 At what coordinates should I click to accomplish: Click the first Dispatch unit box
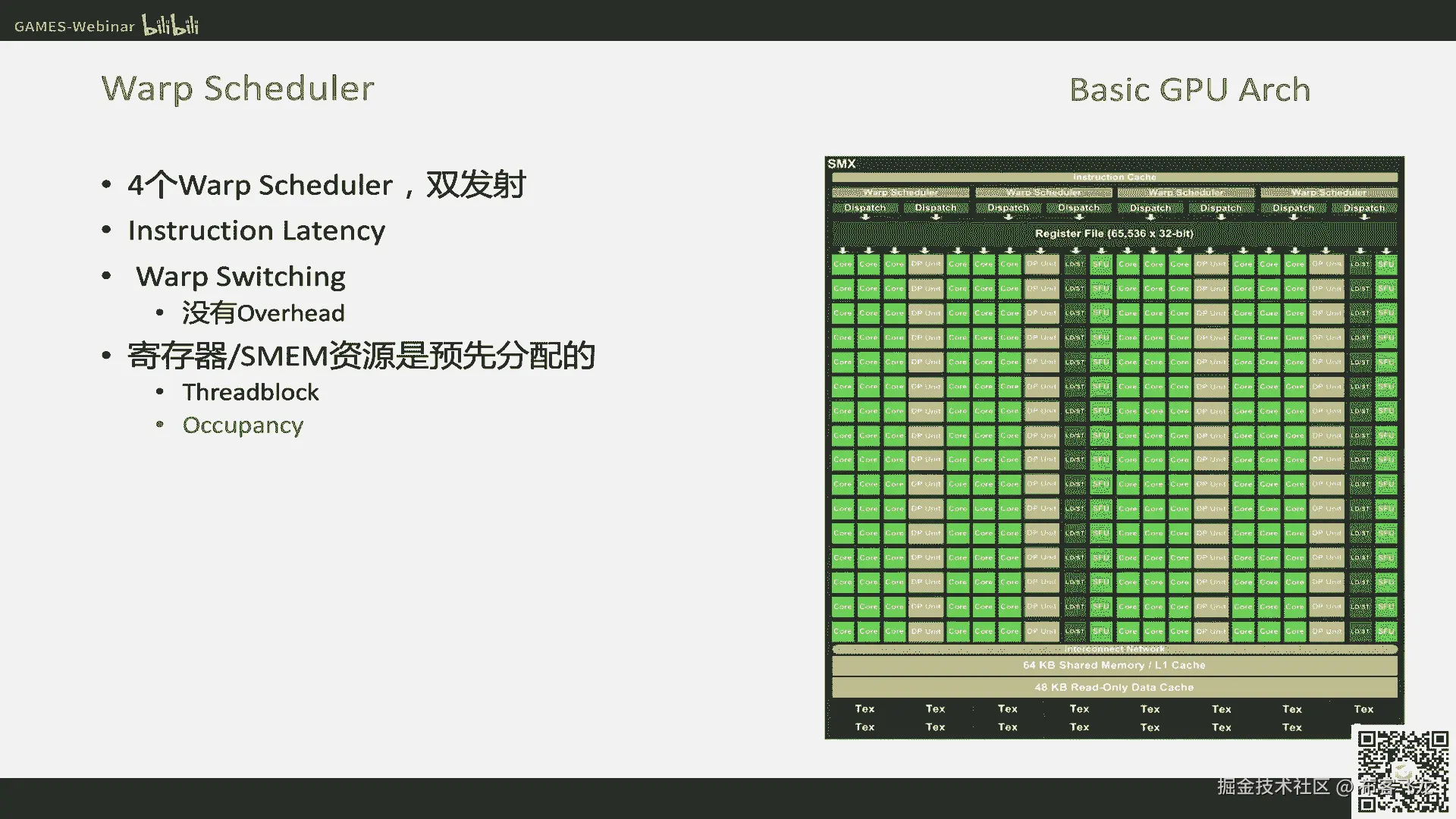pos(864,208)
